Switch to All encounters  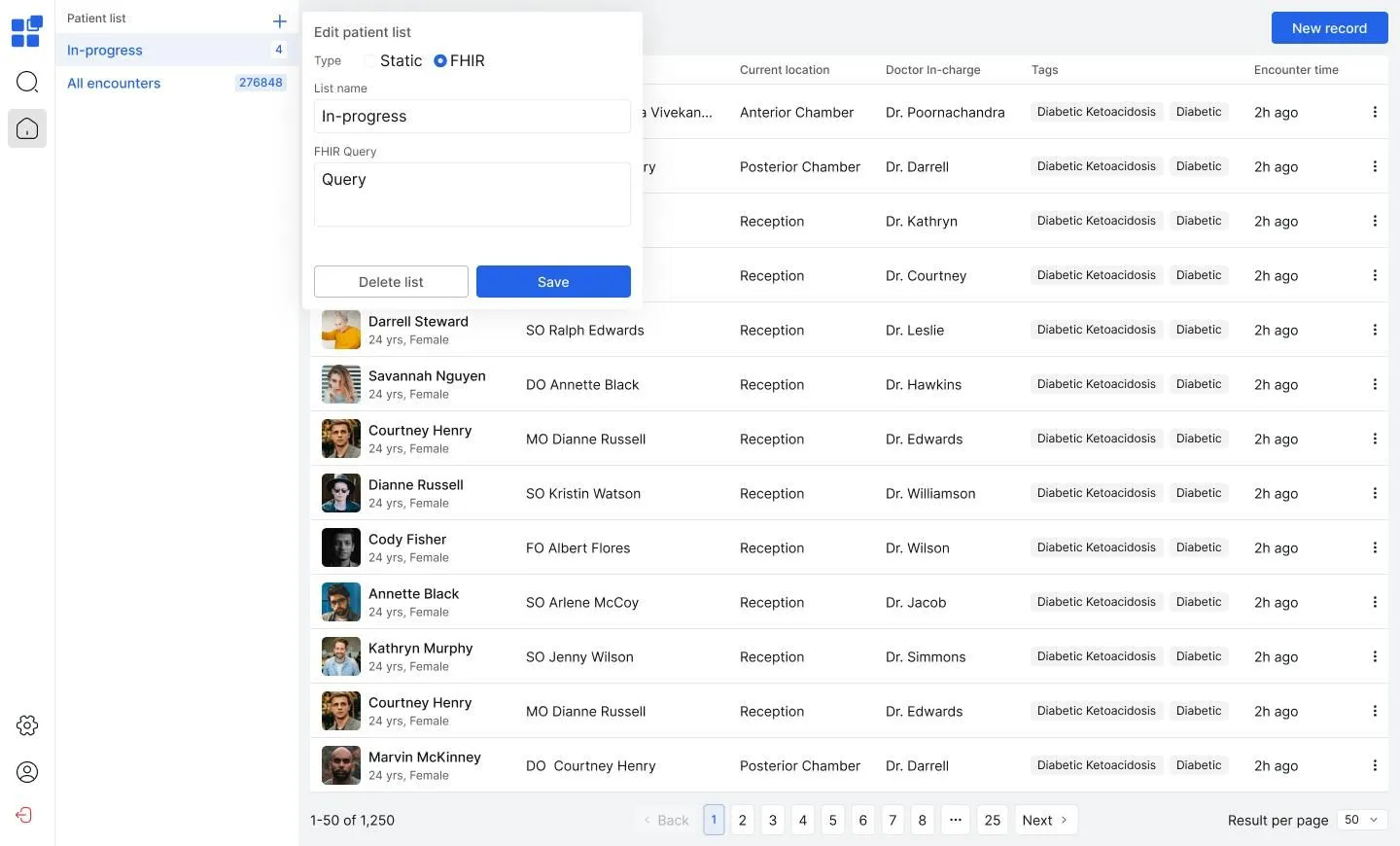[x=113, y=83]
